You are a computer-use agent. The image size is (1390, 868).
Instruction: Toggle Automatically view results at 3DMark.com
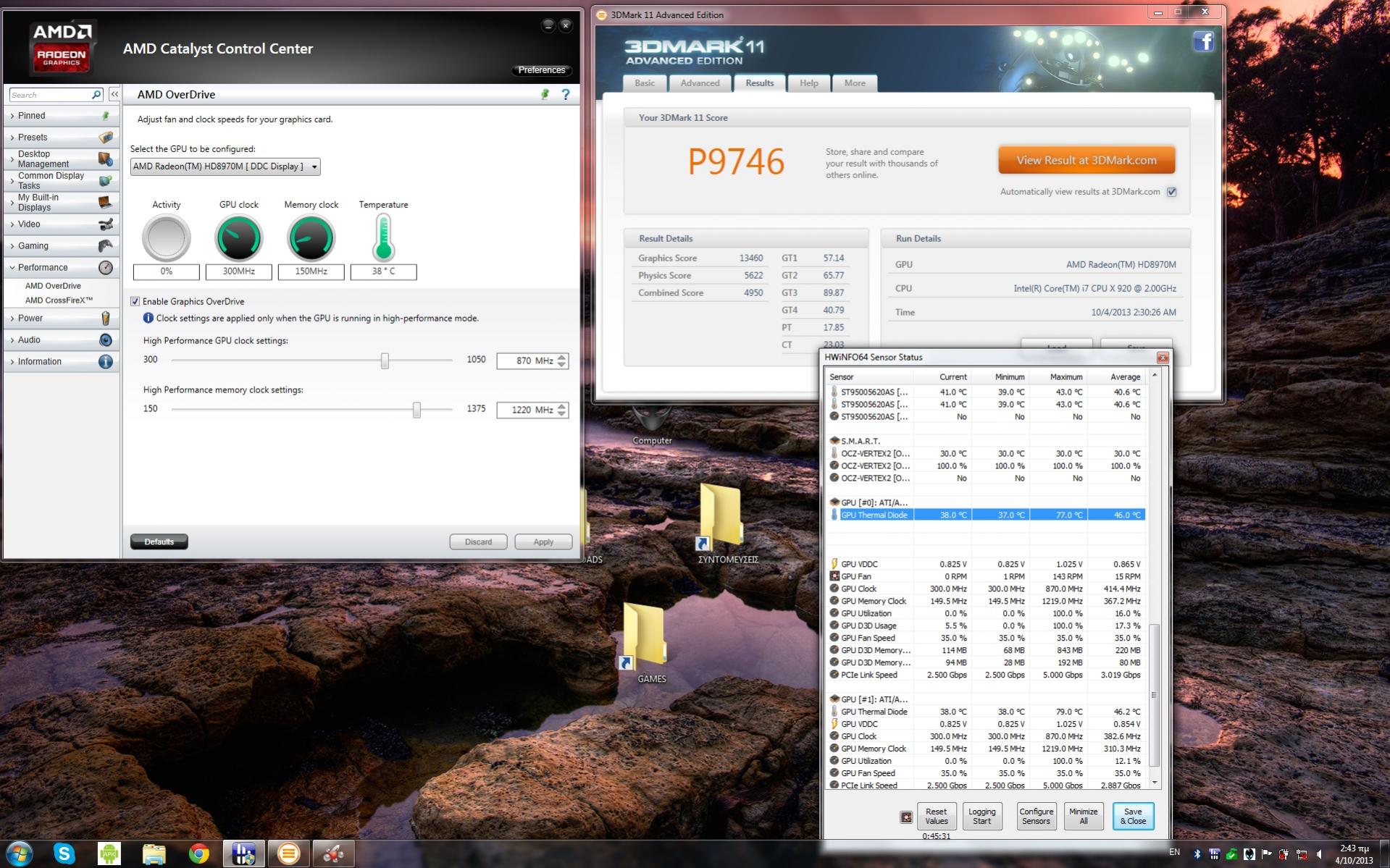(1171, 192)
